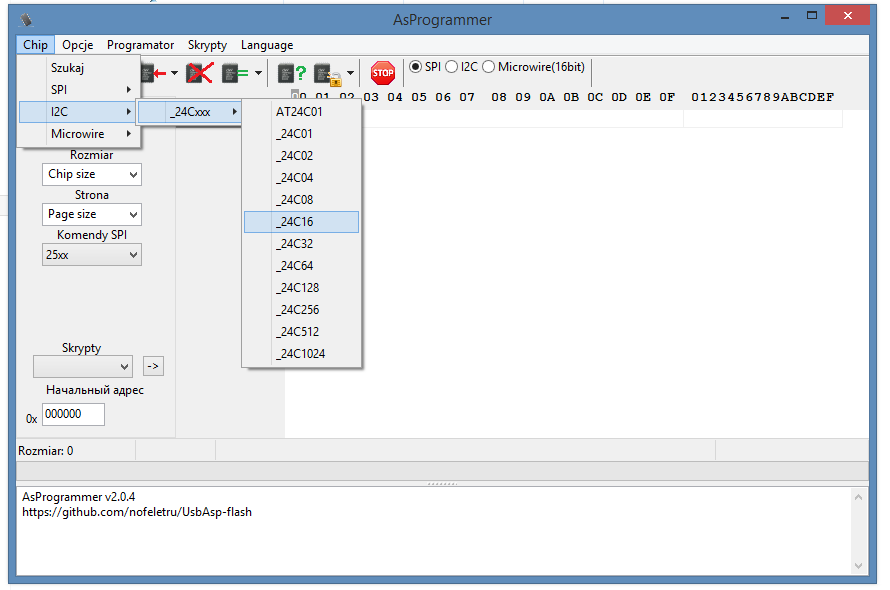Open the Page size combo box
This screenshot has width=890, height=590.
91,215
